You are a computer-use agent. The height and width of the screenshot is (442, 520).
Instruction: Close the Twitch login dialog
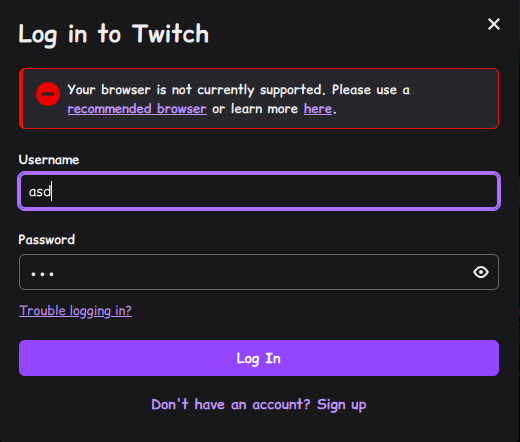pyautogui.click(x=494, y=24)
